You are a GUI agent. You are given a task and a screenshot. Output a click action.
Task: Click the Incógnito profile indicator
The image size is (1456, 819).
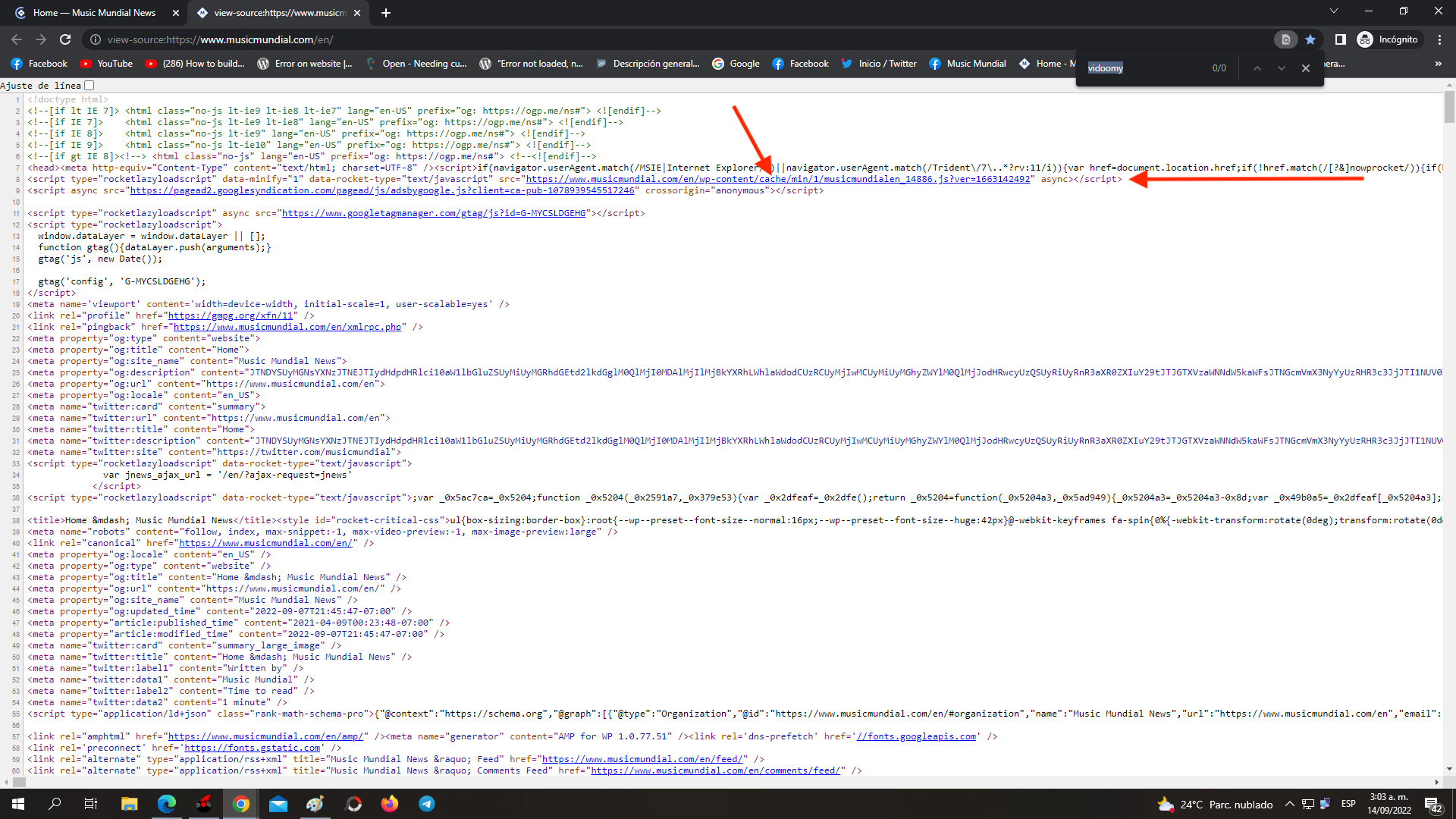pos(1388,39)
